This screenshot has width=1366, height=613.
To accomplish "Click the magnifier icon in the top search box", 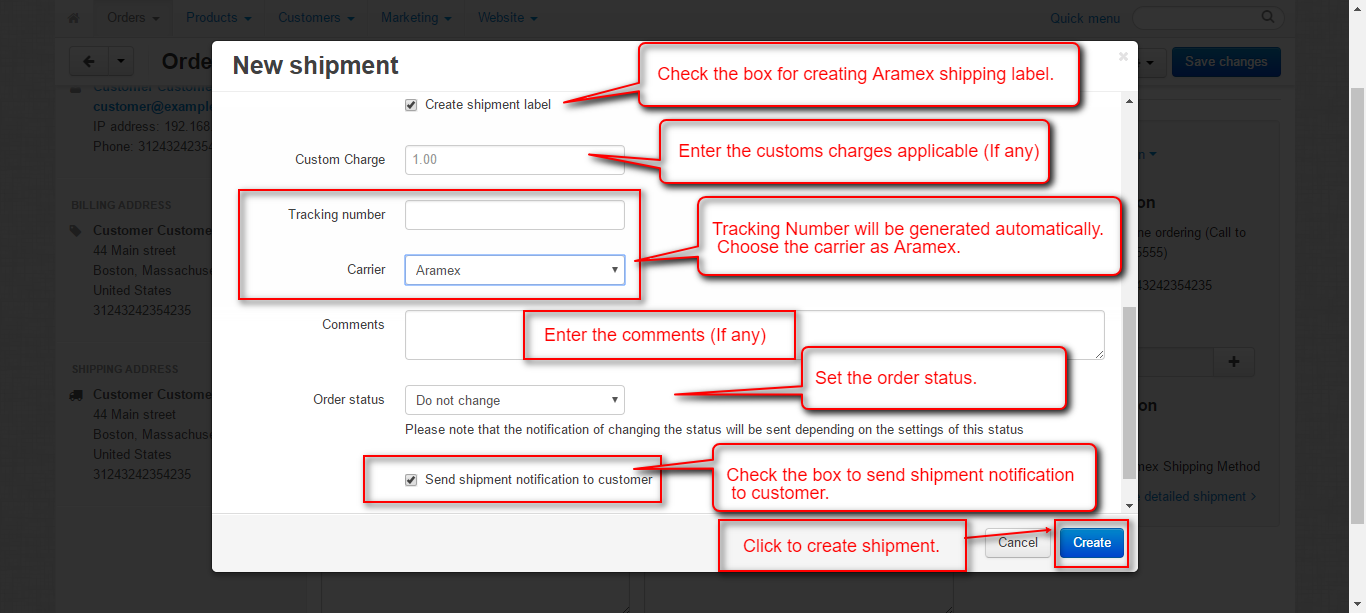I will (1268, 17).
